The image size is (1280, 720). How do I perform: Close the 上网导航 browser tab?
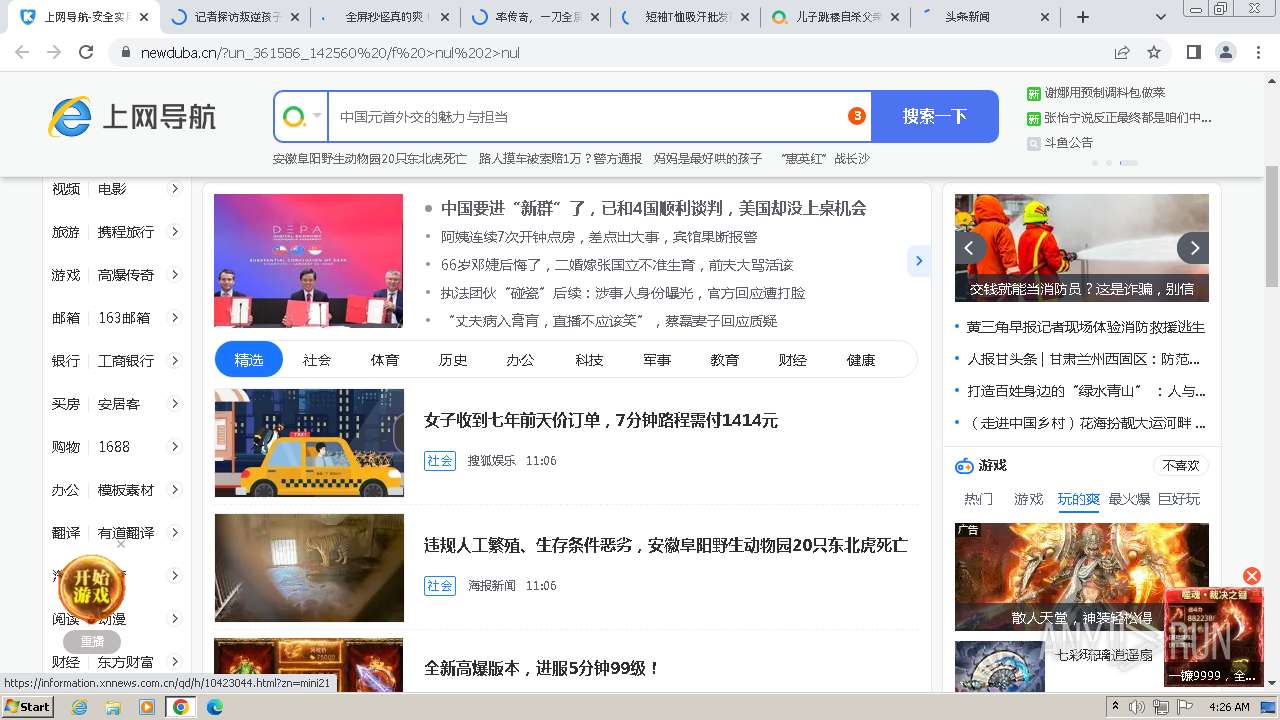pos(144,17)
